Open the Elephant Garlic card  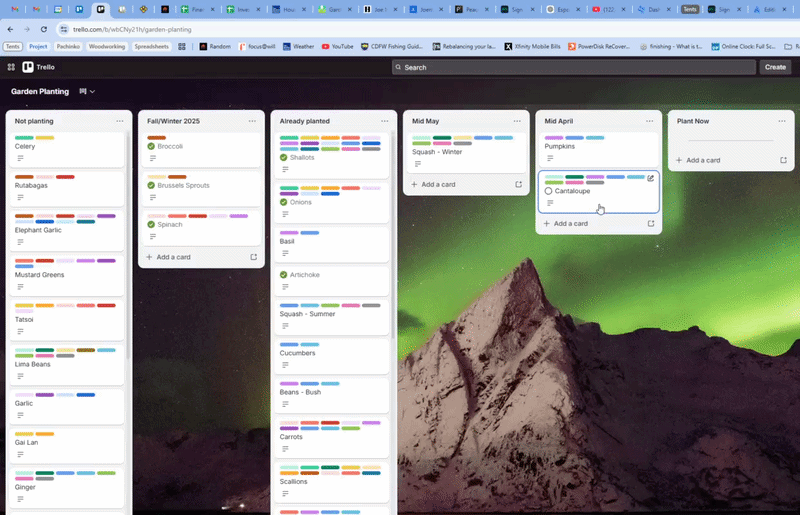click(67, 230)
